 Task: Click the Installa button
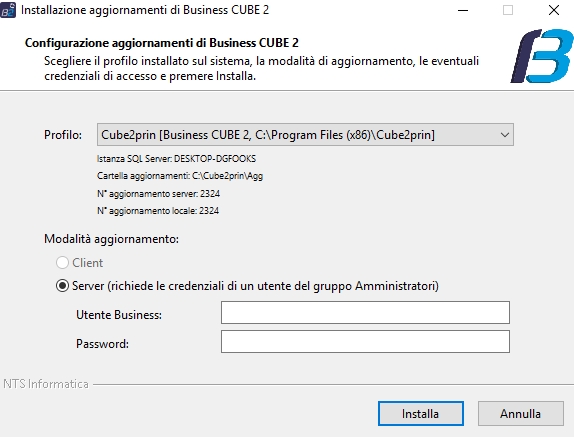pyautogui.click(x=421, y=414)
